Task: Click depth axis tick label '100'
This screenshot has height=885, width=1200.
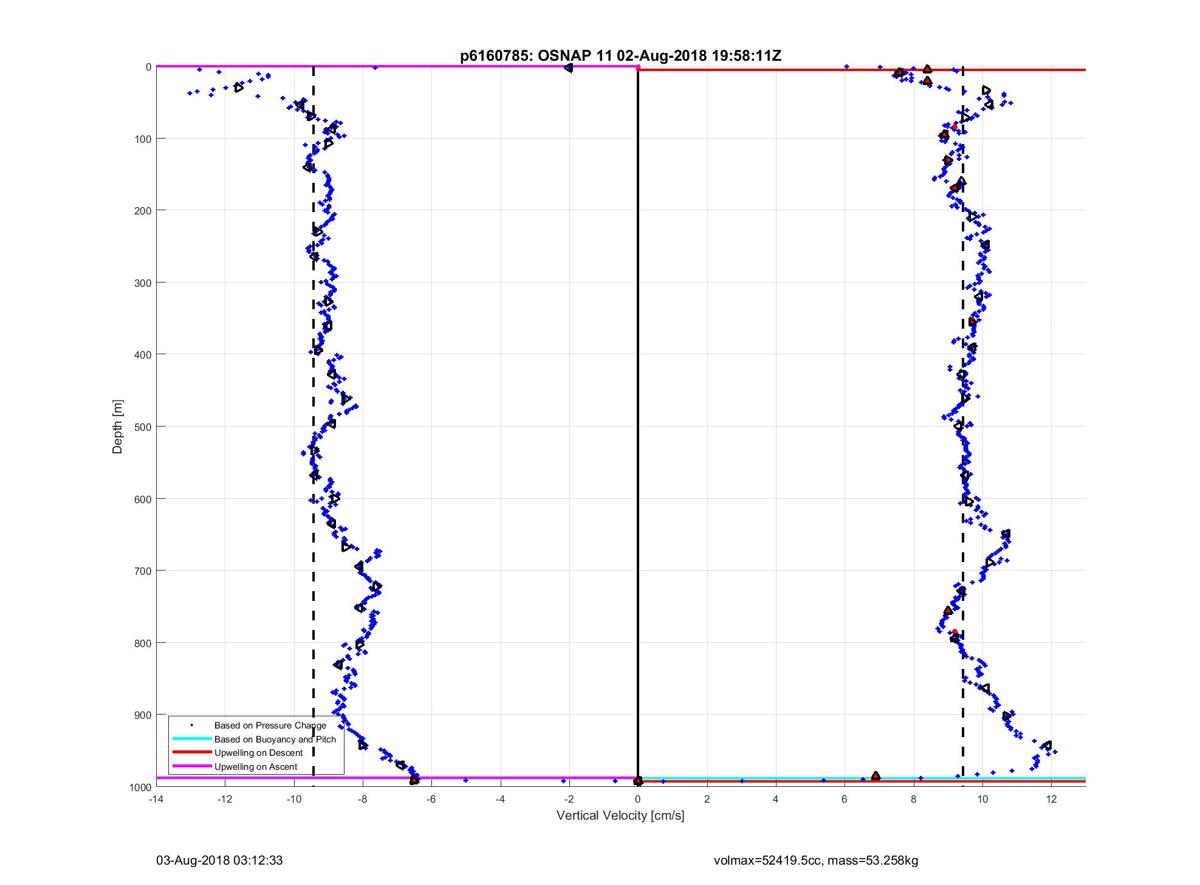Action: point(142,138)
